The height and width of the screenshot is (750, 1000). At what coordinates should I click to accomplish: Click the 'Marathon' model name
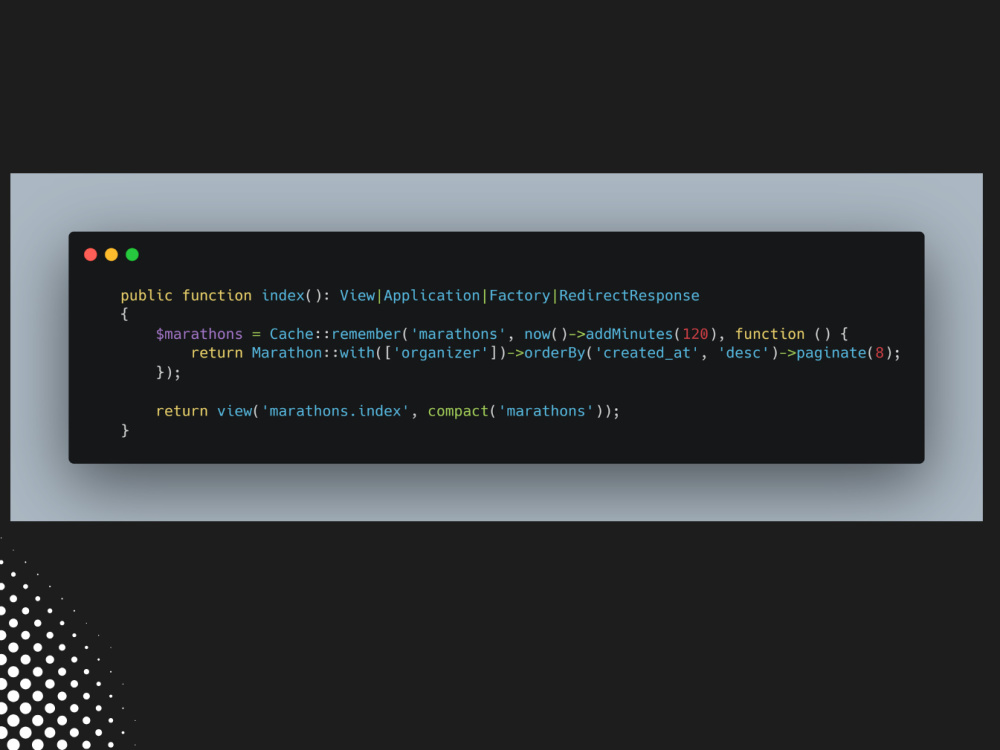tap(287, 353)
